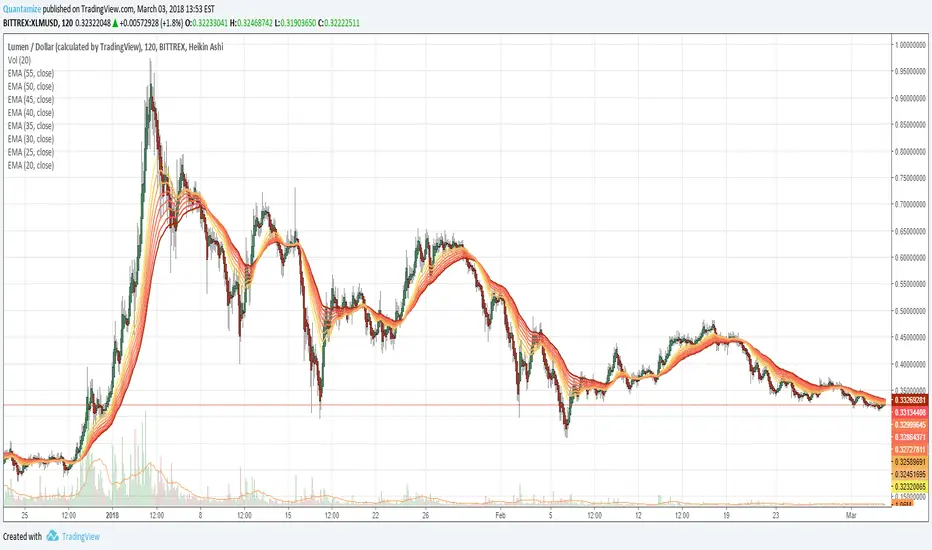Click the 26 date on time axis
The height and width of the screenshot is (550, 932).
click(426, 516)
